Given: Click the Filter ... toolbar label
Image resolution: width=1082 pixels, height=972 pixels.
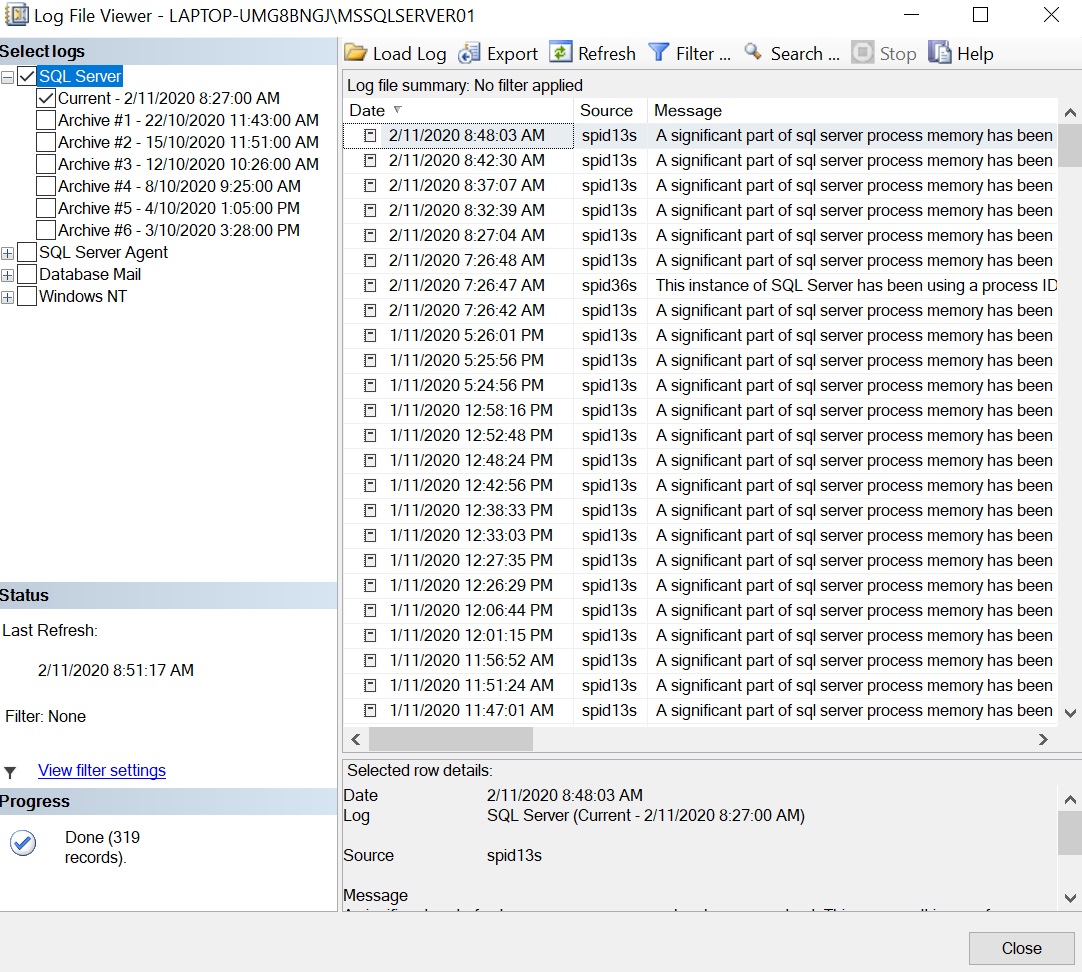Looking at the screenshot, I should [x=702, y=54].
